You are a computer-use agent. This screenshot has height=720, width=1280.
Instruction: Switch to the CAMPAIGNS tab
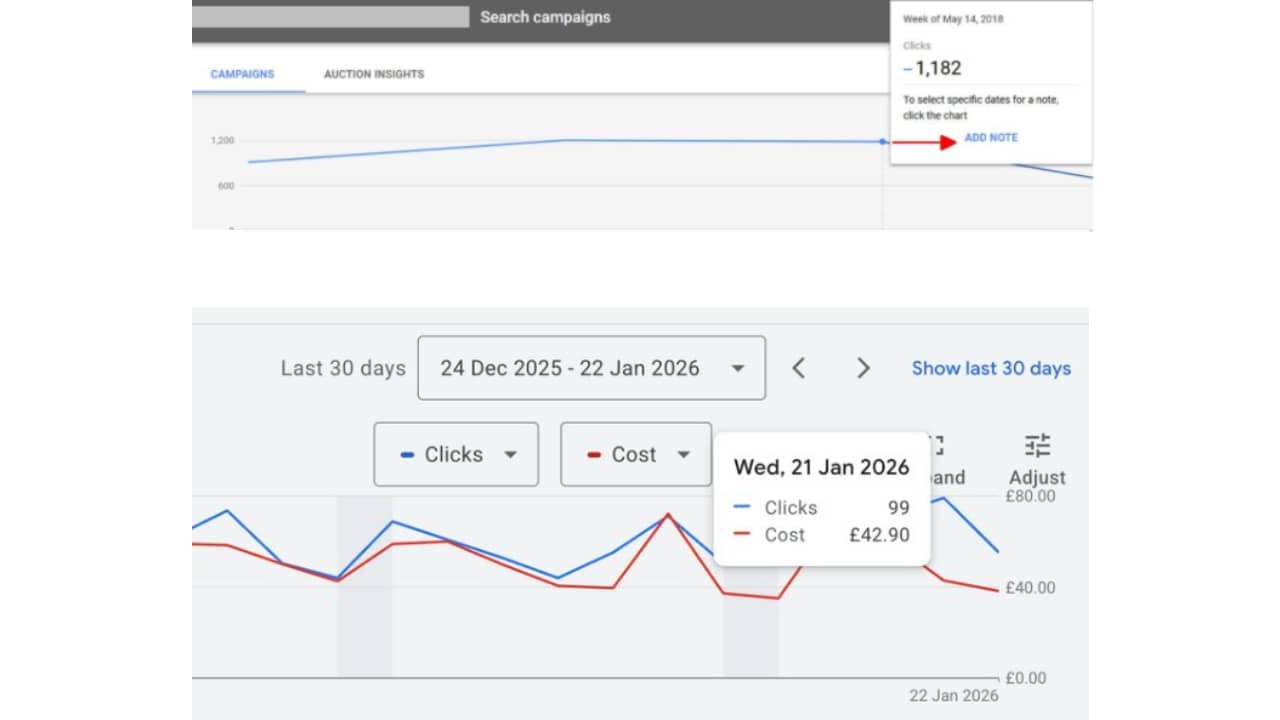click(x=242, y=74)
